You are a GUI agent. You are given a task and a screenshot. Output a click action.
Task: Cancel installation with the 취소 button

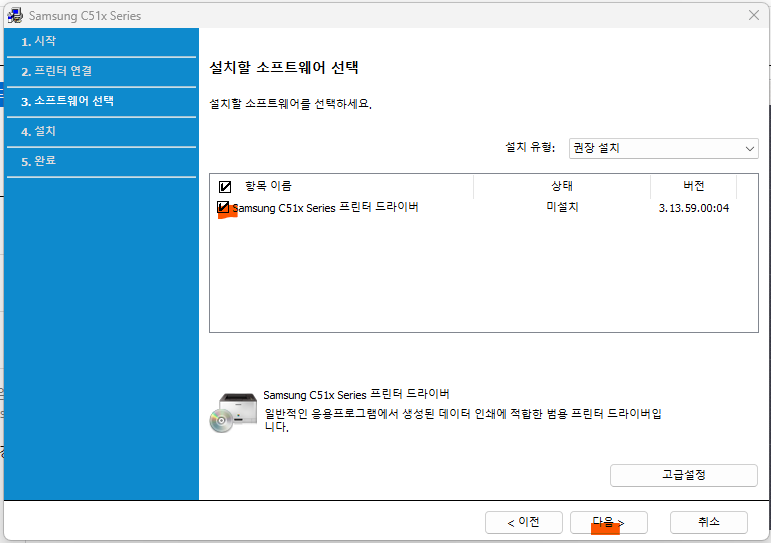tap(709, 522)
